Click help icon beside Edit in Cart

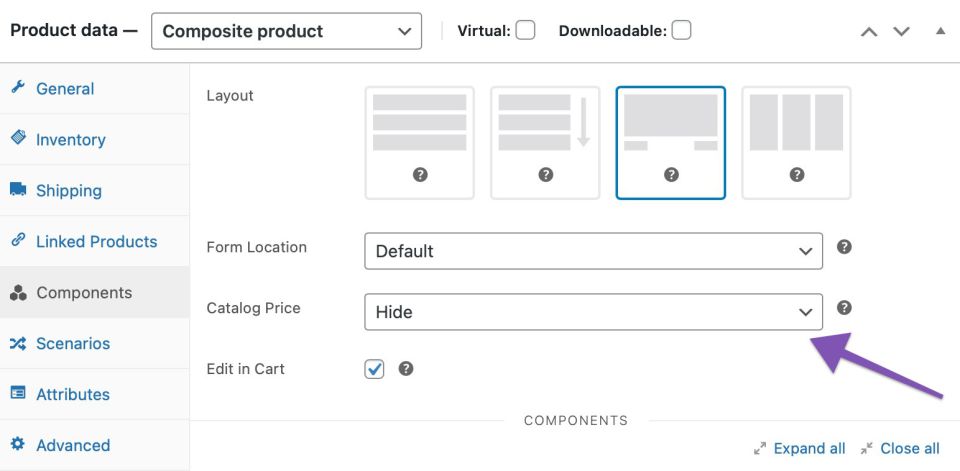[406, 369]
